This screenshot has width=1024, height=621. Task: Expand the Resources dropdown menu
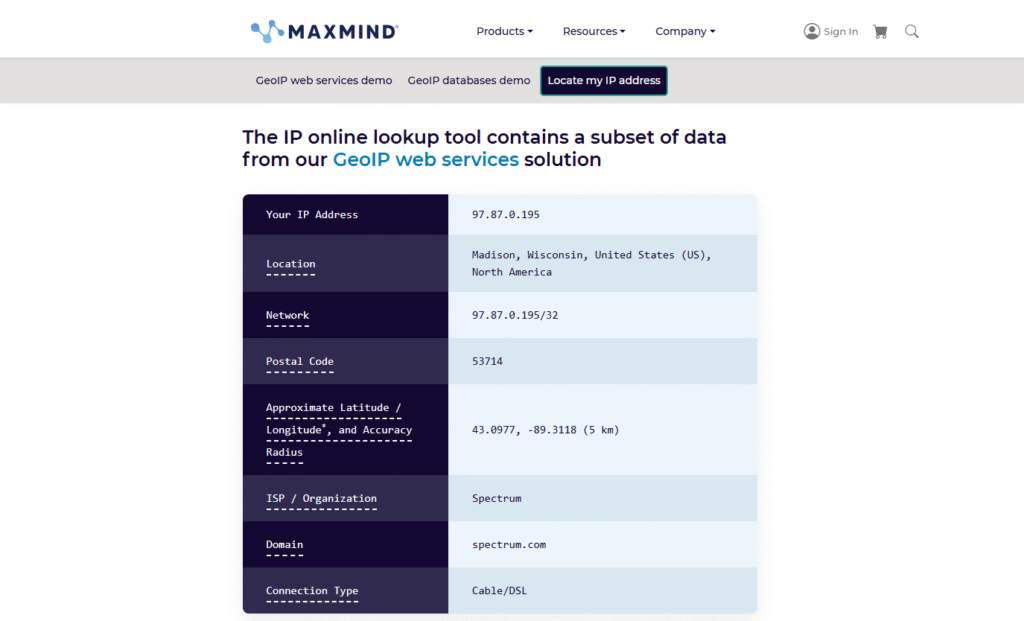(x=593, y=31)
